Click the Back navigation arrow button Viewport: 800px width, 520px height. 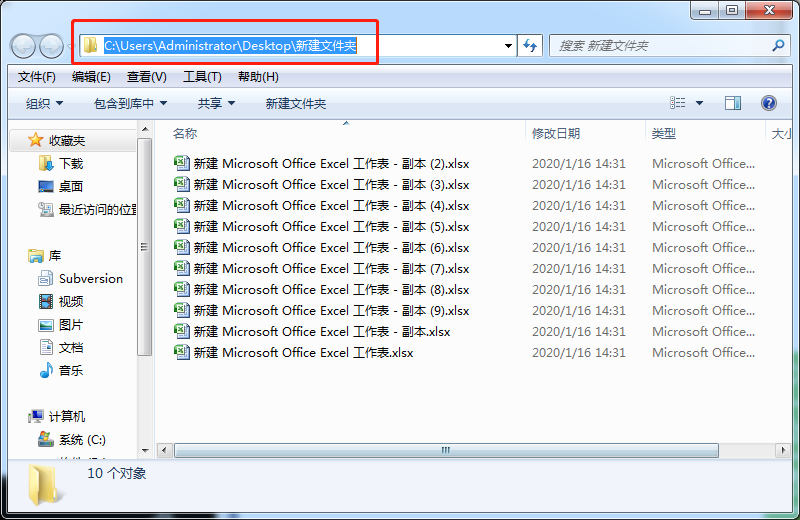(x=23, y=46)
